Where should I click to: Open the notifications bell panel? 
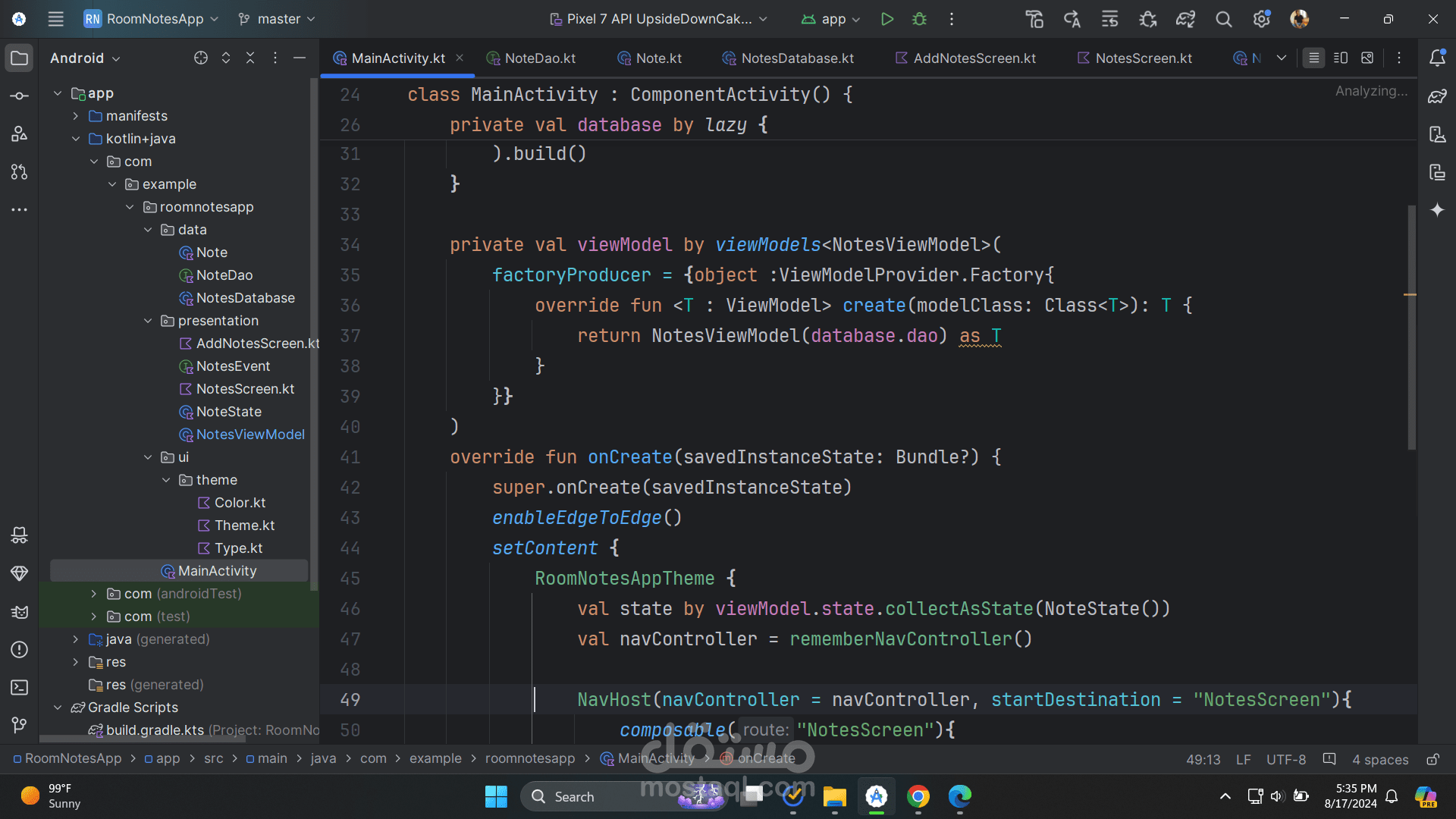(x=1437, y=58)
